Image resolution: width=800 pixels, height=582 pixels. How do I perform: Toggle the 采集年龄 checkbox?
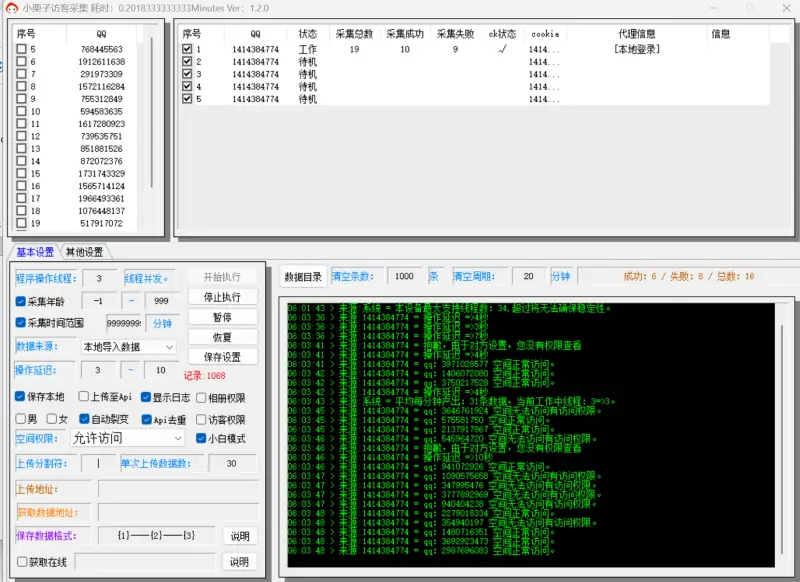tap(22, 301)
